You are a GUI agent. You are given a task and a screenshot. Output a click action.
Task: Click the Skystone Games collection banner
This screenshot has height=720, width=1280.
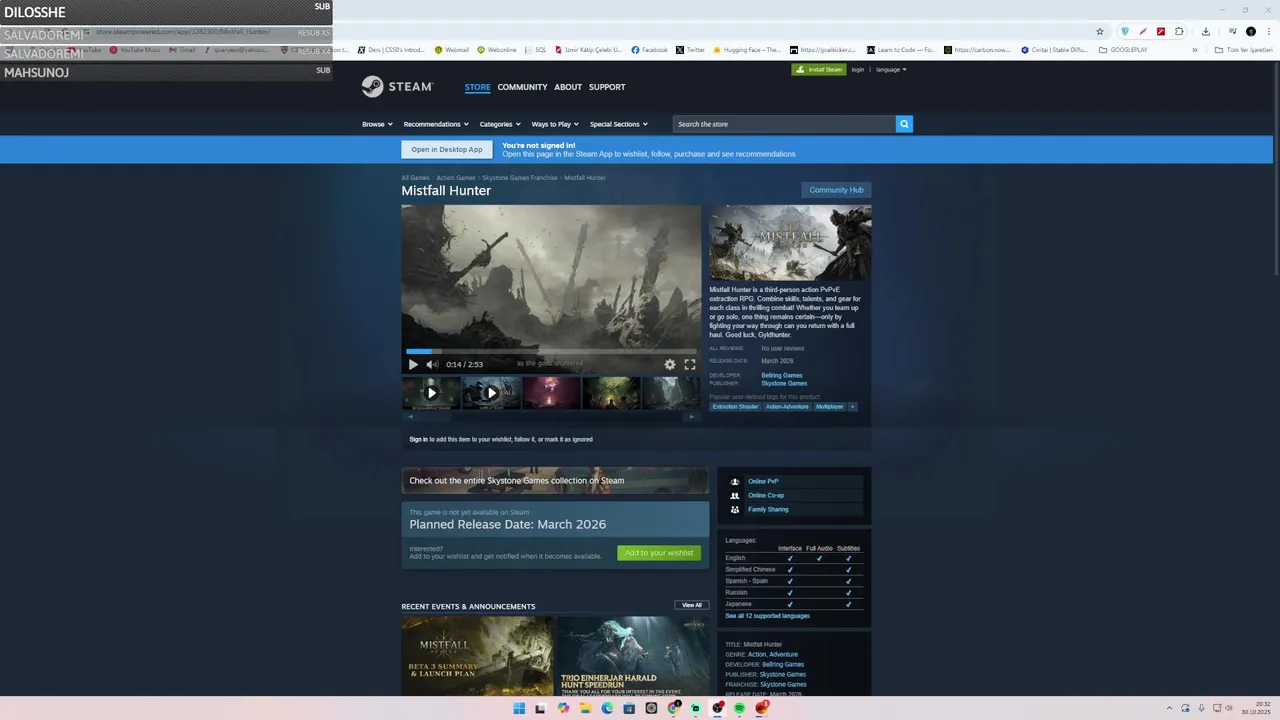(555, 481)
